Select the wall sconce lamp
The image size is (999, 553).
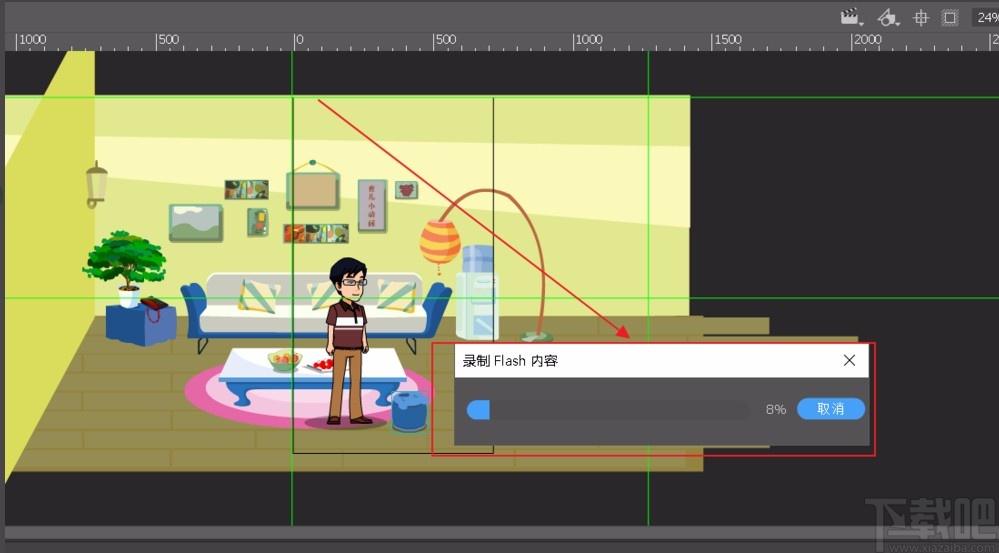96,185
